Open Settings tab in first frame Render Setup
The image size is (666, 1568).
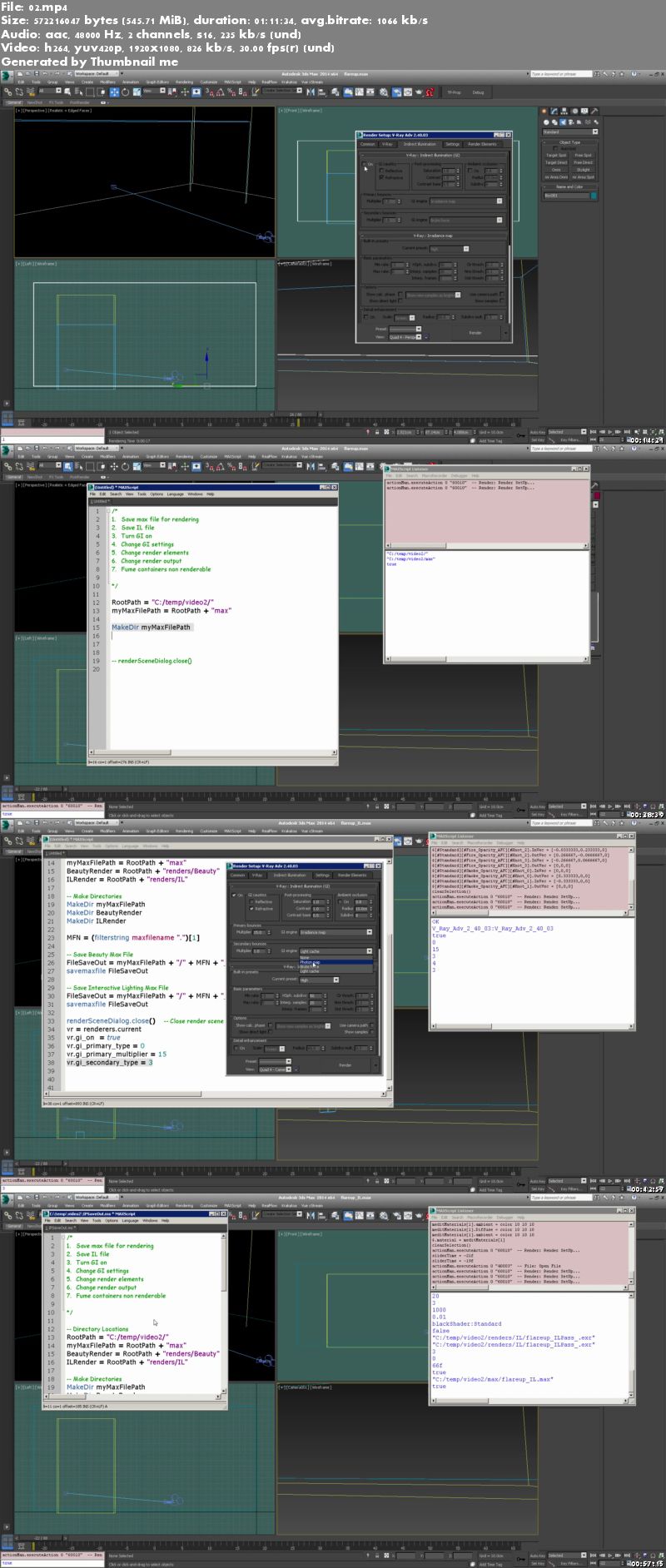tap(452, 144)
